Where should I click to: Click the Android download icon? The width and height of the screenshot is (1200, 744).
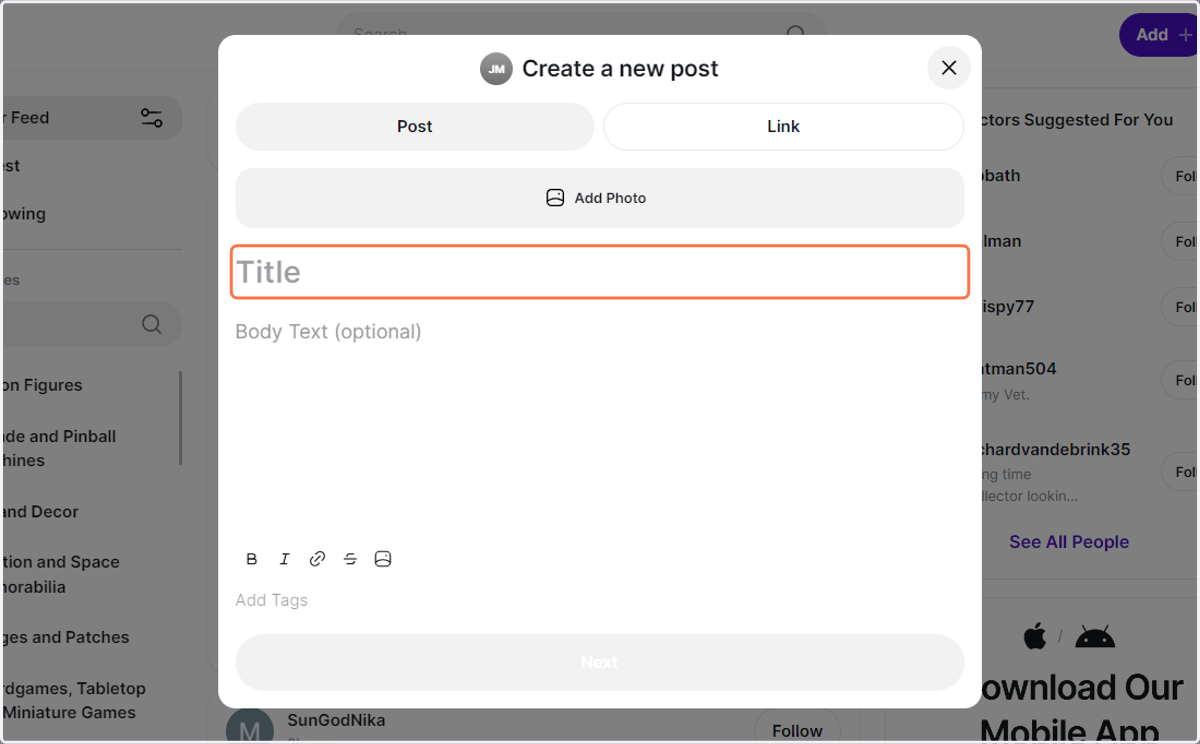point(1095,637)
